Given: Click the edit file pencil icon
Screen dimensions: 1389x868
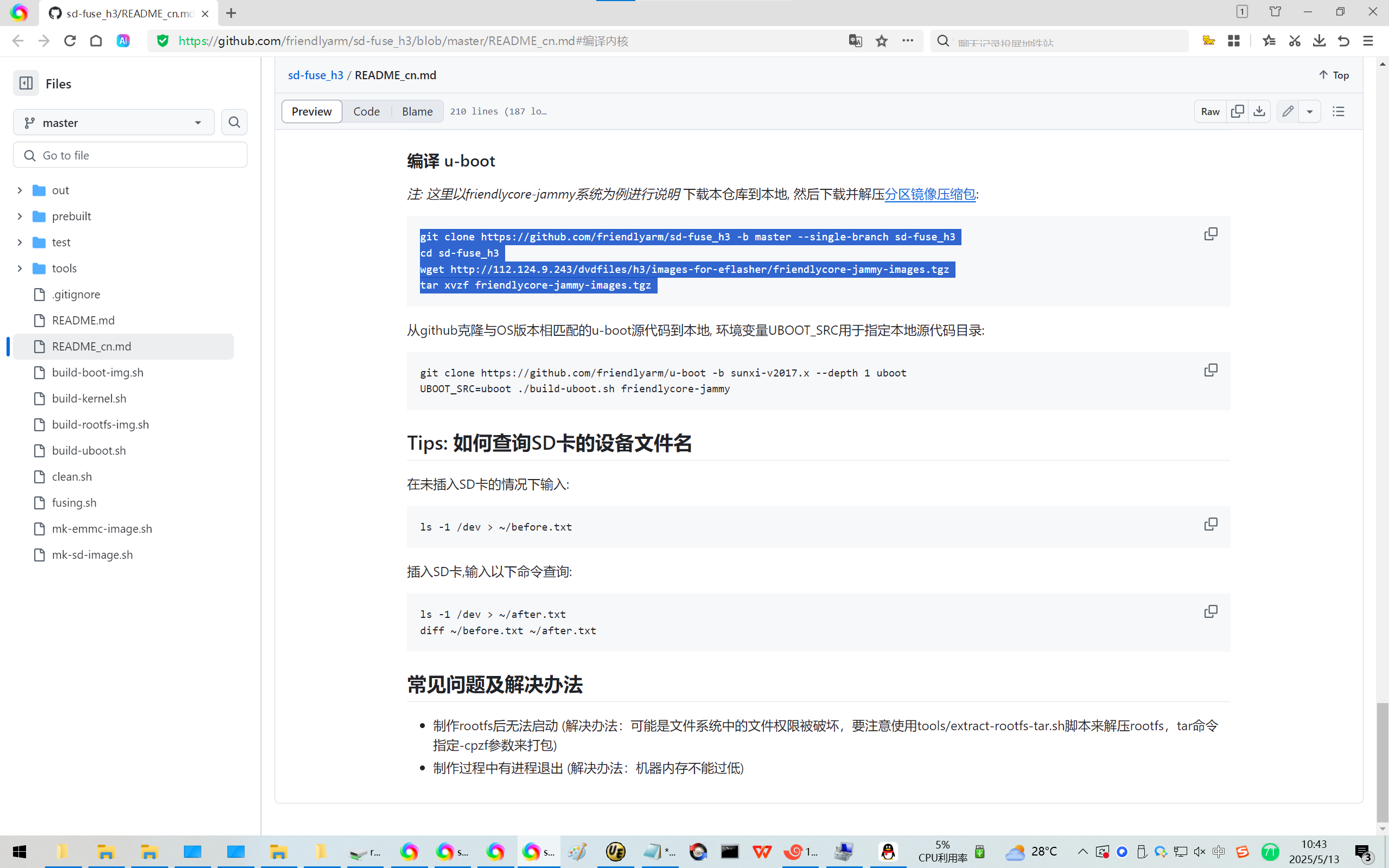Looking at the screenshot, I should [x=1288, y=111].
